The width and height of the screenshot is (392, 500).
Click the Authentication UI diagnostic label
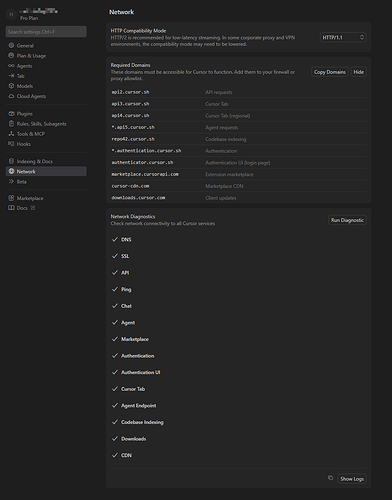pos(141,372)
